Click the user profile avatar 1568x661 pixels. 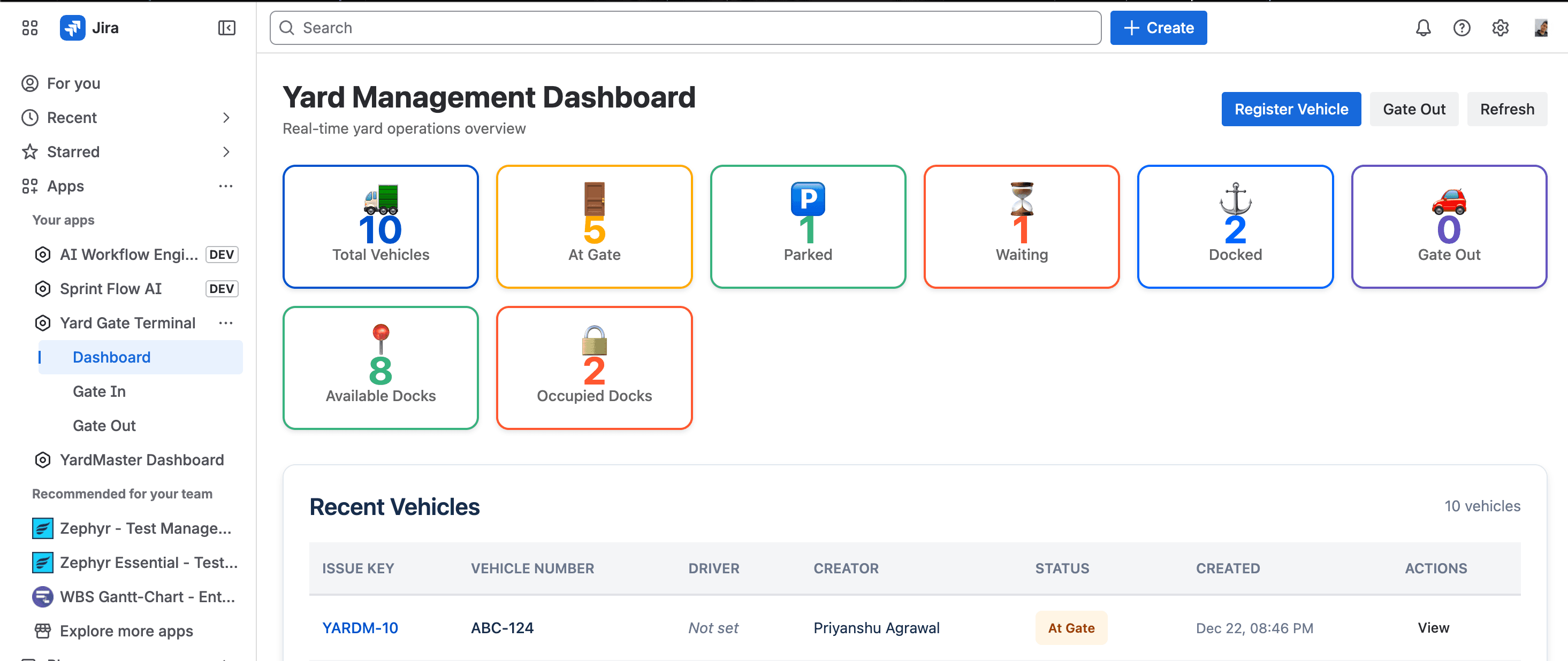click(1541, 28)
